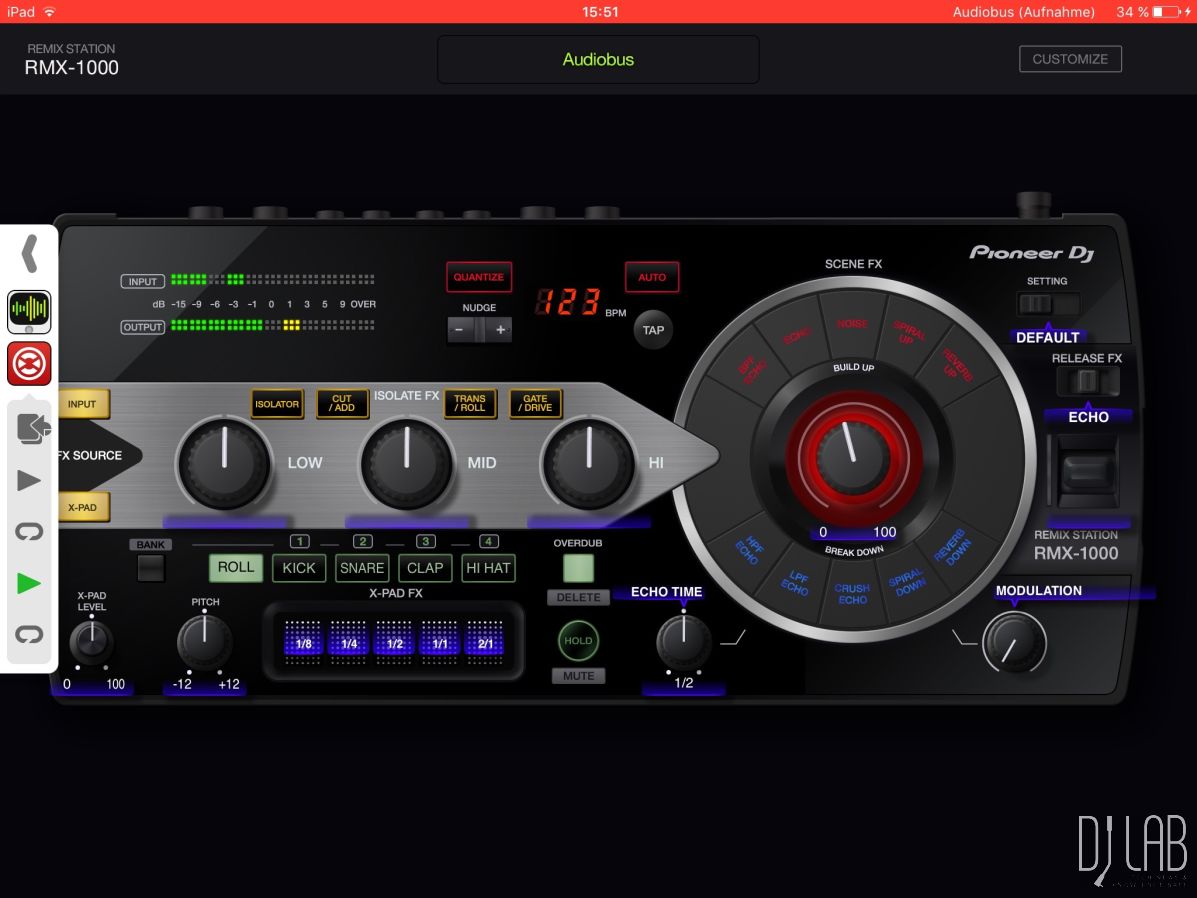Select the TRANS / ROLL isolate mode
This screenshot has height=898, width=1197.
470,403
